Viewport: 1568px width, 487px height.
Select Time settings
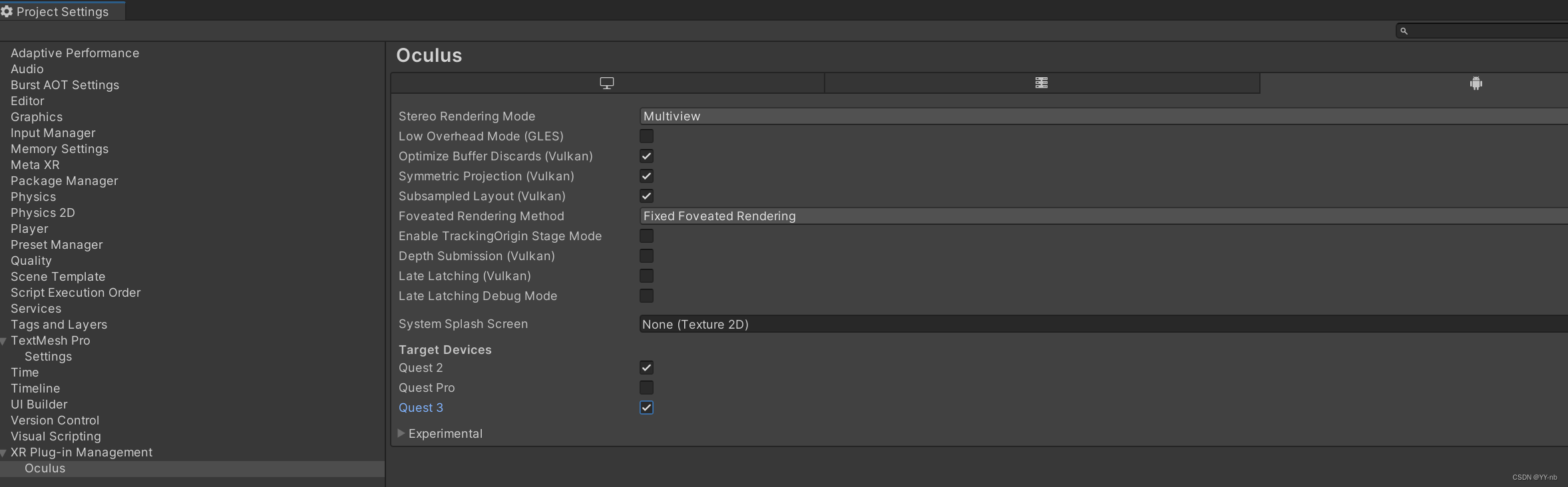pos(25,373)
